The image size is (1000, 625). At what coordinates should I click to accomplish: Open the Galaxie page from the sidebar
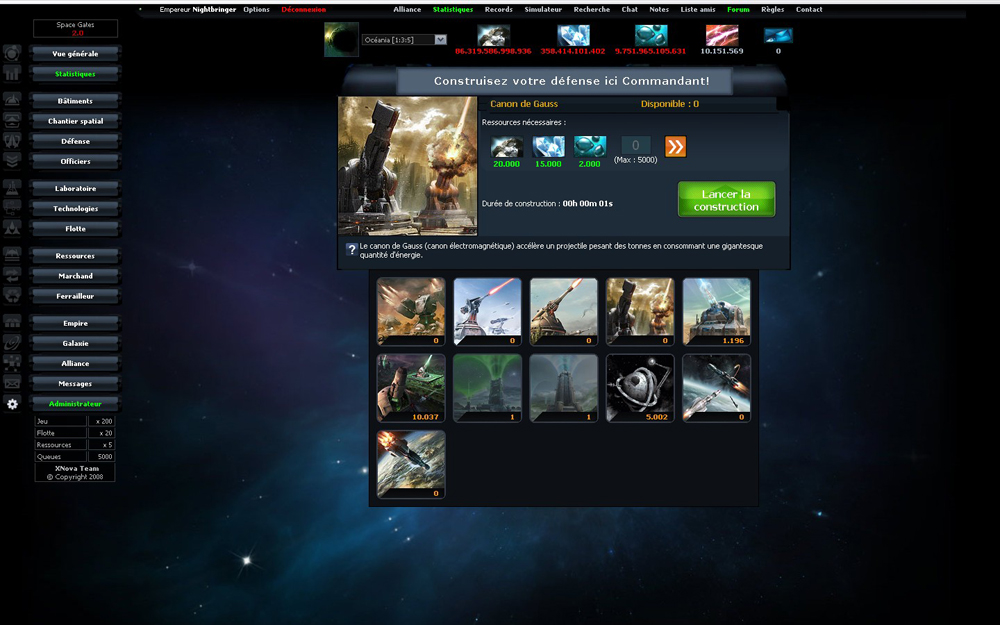[x=75, y=343]
